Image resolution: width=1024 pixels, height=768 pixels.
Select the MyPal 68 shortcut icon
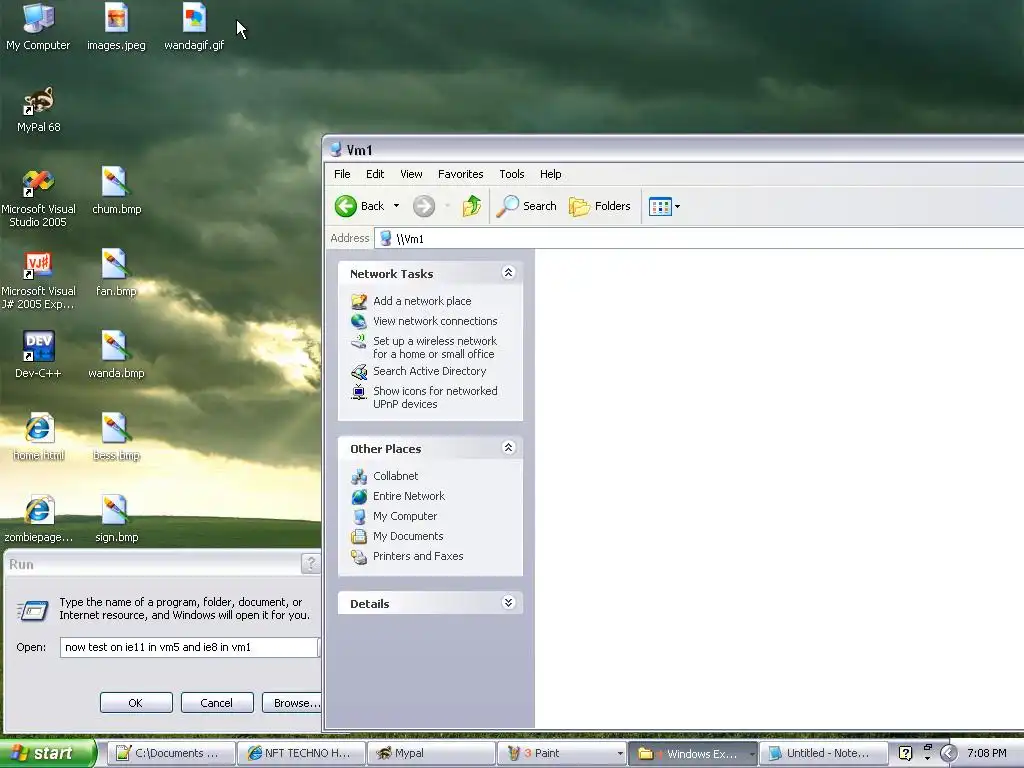coord(38,109)
